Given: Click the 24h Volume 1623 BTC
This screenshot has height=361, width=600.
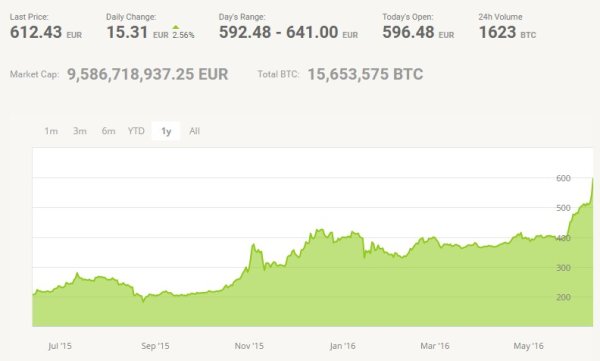Looking at the screenshot, I should coord(507,32).
